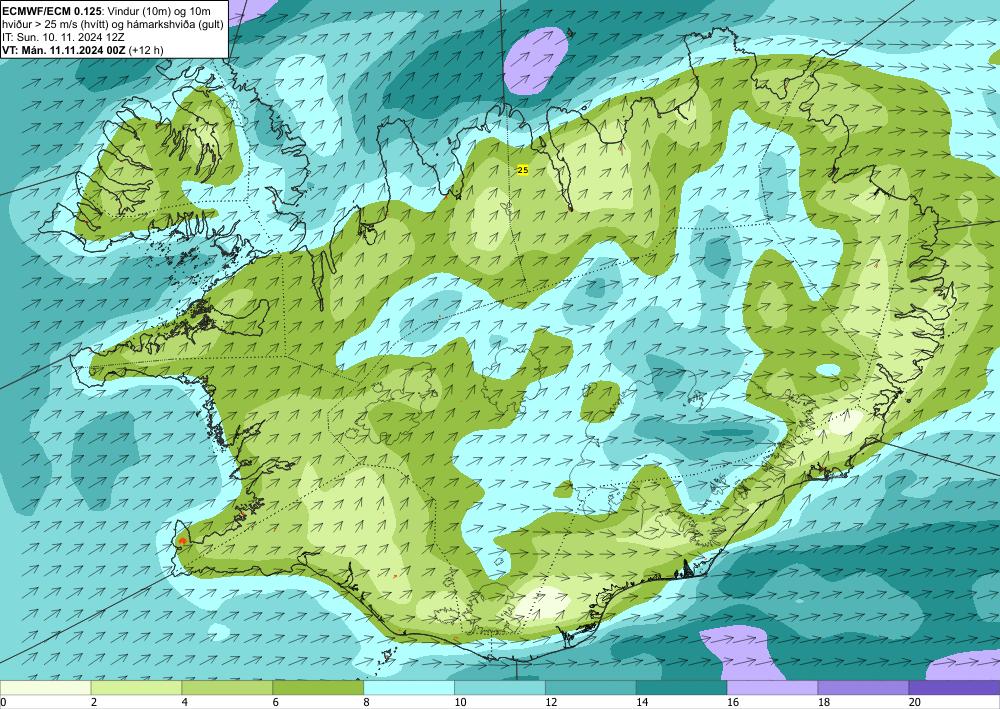Click legend scale value '8'
The image size is (1000, 709).
367,702
